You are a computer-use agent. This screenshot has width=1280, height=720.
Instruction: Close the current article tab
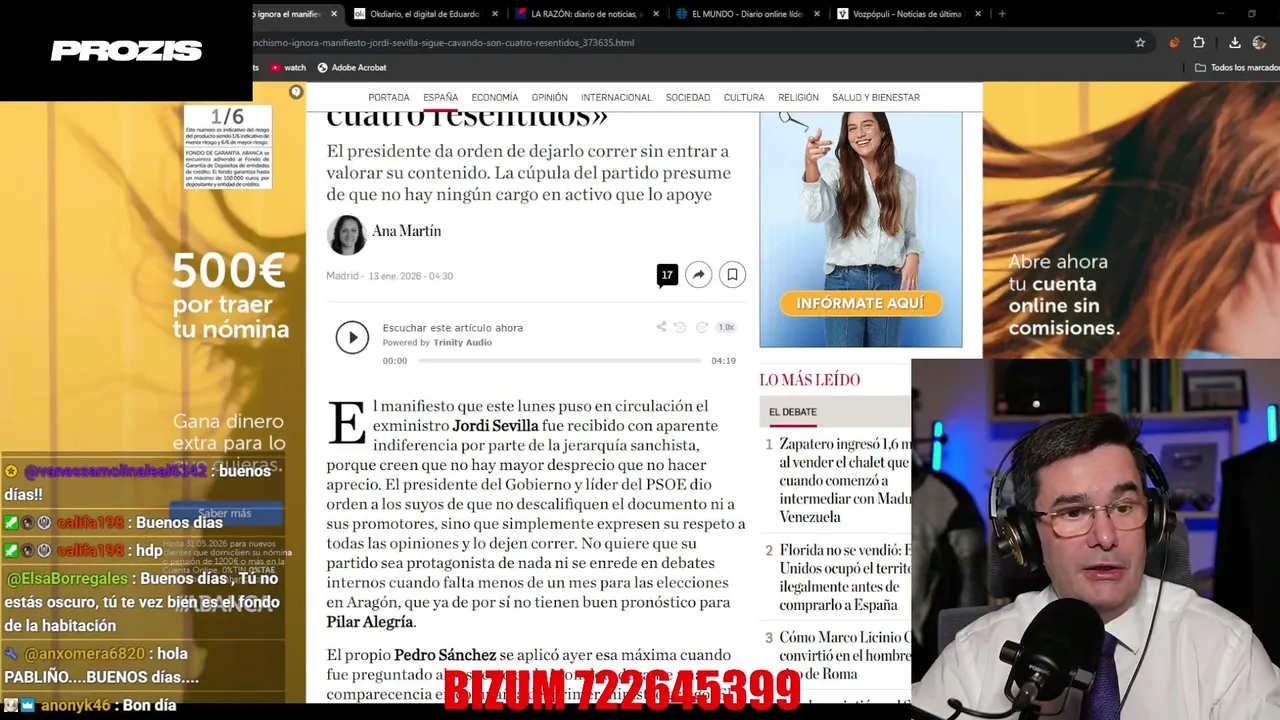point(334,14)
